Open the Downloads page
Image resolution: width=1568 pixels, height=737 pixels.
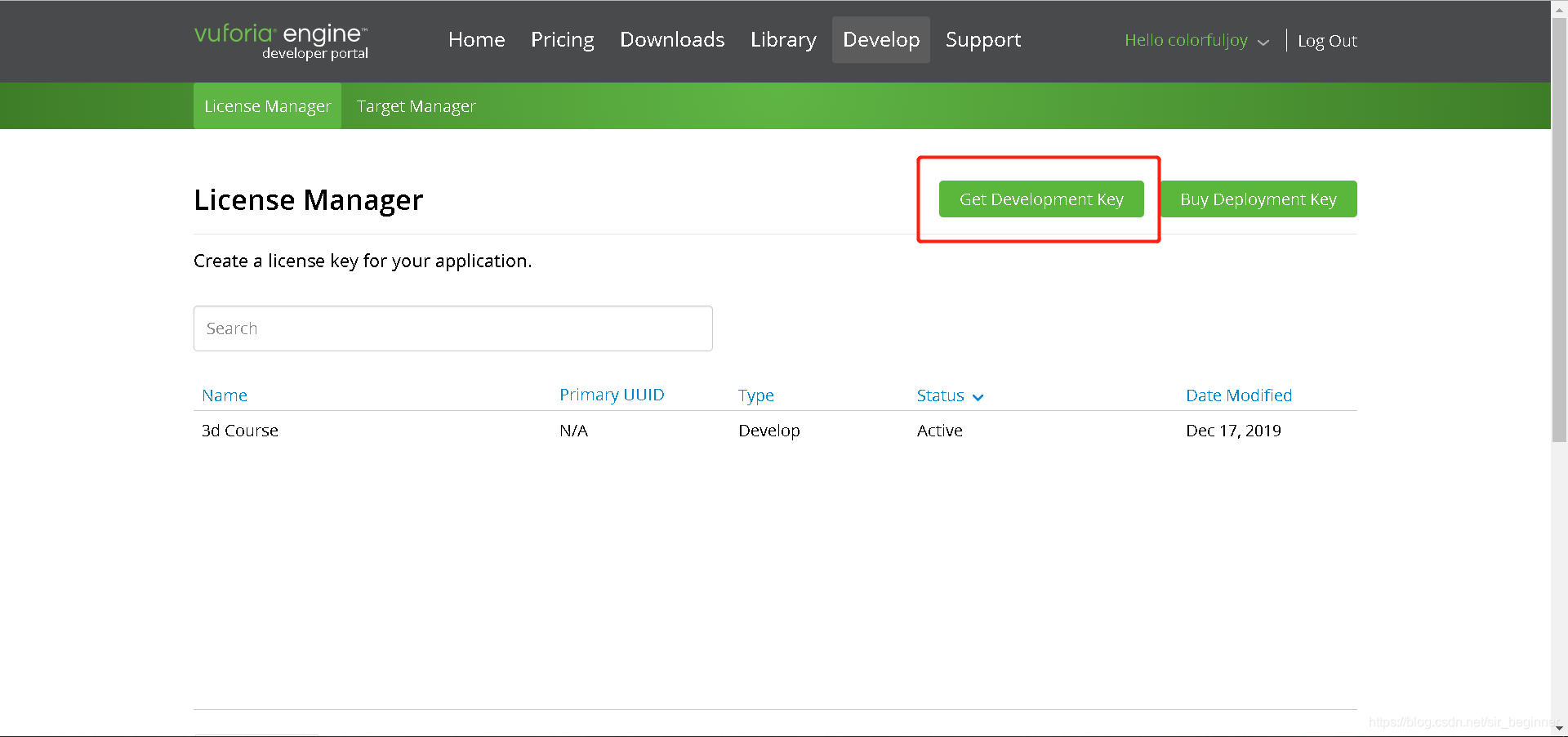coord(672,40)
